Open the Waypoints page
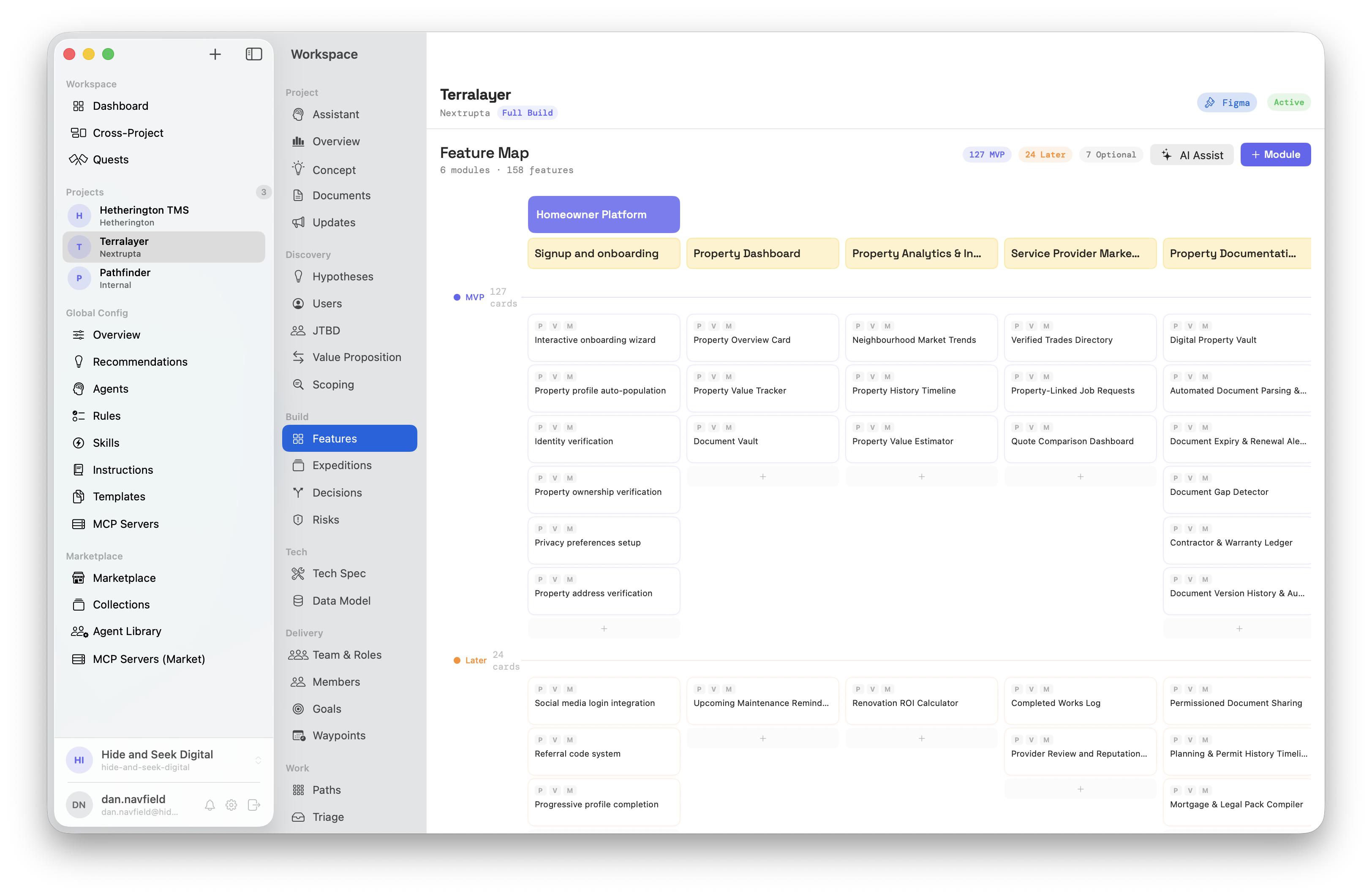 338,735
